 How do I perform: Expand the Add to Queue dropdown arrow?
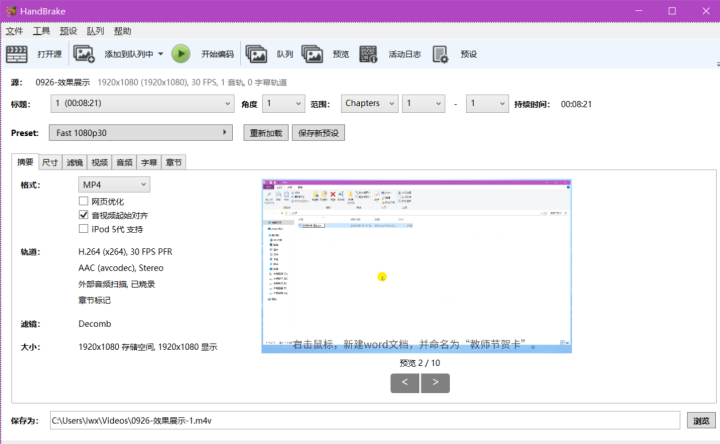[161, 54]
